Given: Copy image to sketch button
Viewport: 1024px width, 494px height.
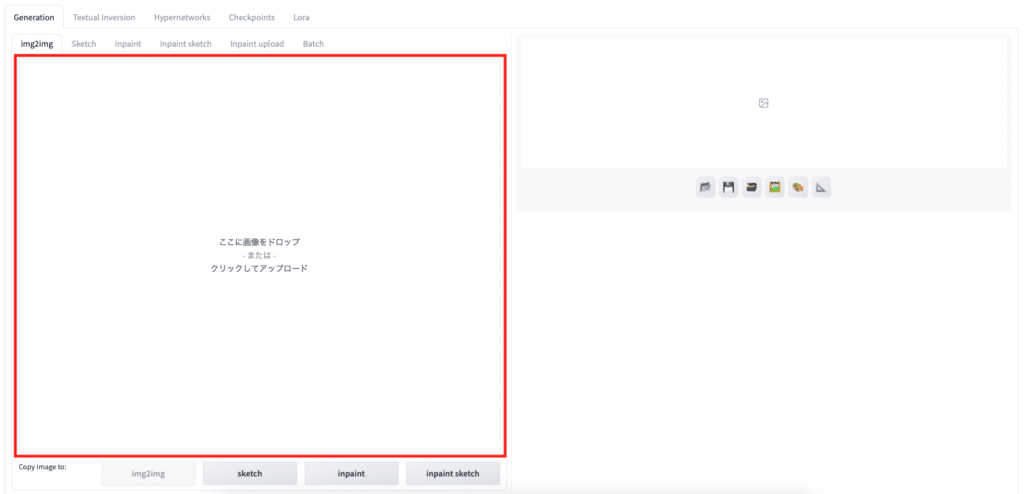Looking at the screenshot, I should [250, 474].
